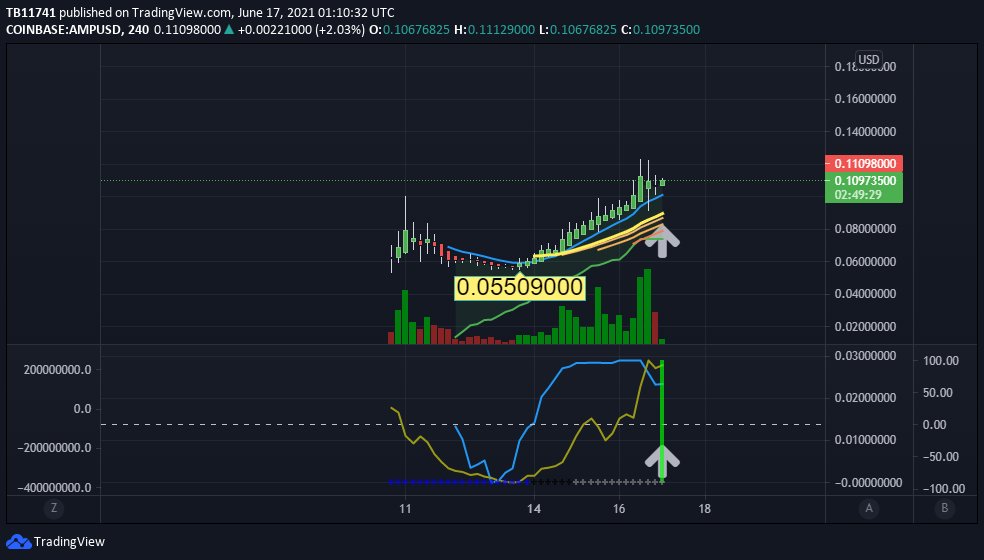Screen dimensions: 984x560
Task: Click the date label 18 on time axis
Action: 705,509
